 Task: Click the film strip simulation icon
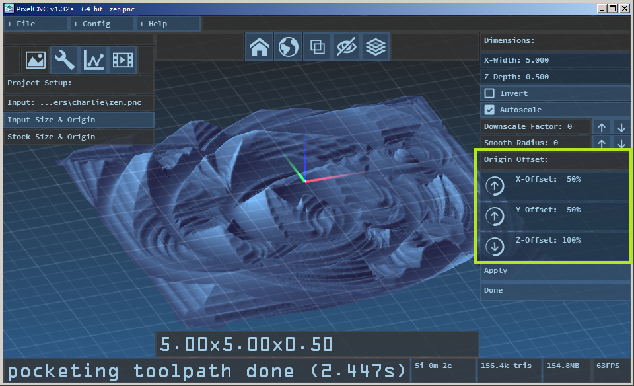click(123, 60)
